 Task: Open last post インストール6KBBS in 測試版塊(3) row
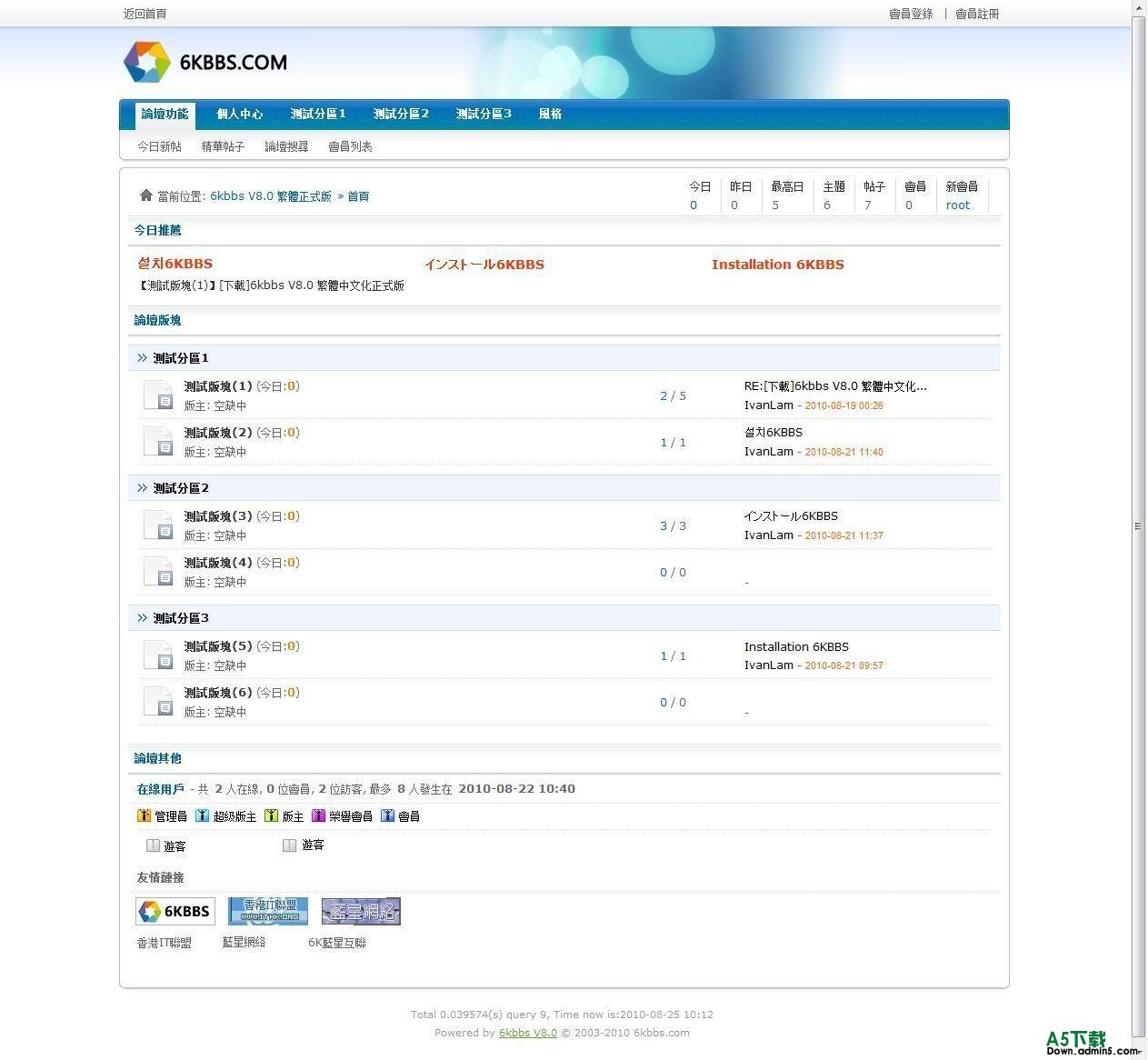pos(791,516)
